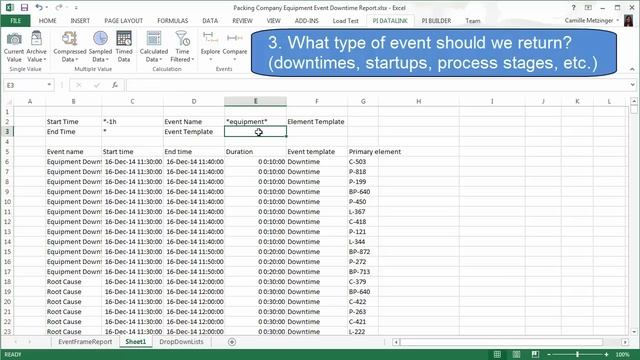Select the *equipment* cell

pos(256,122)
